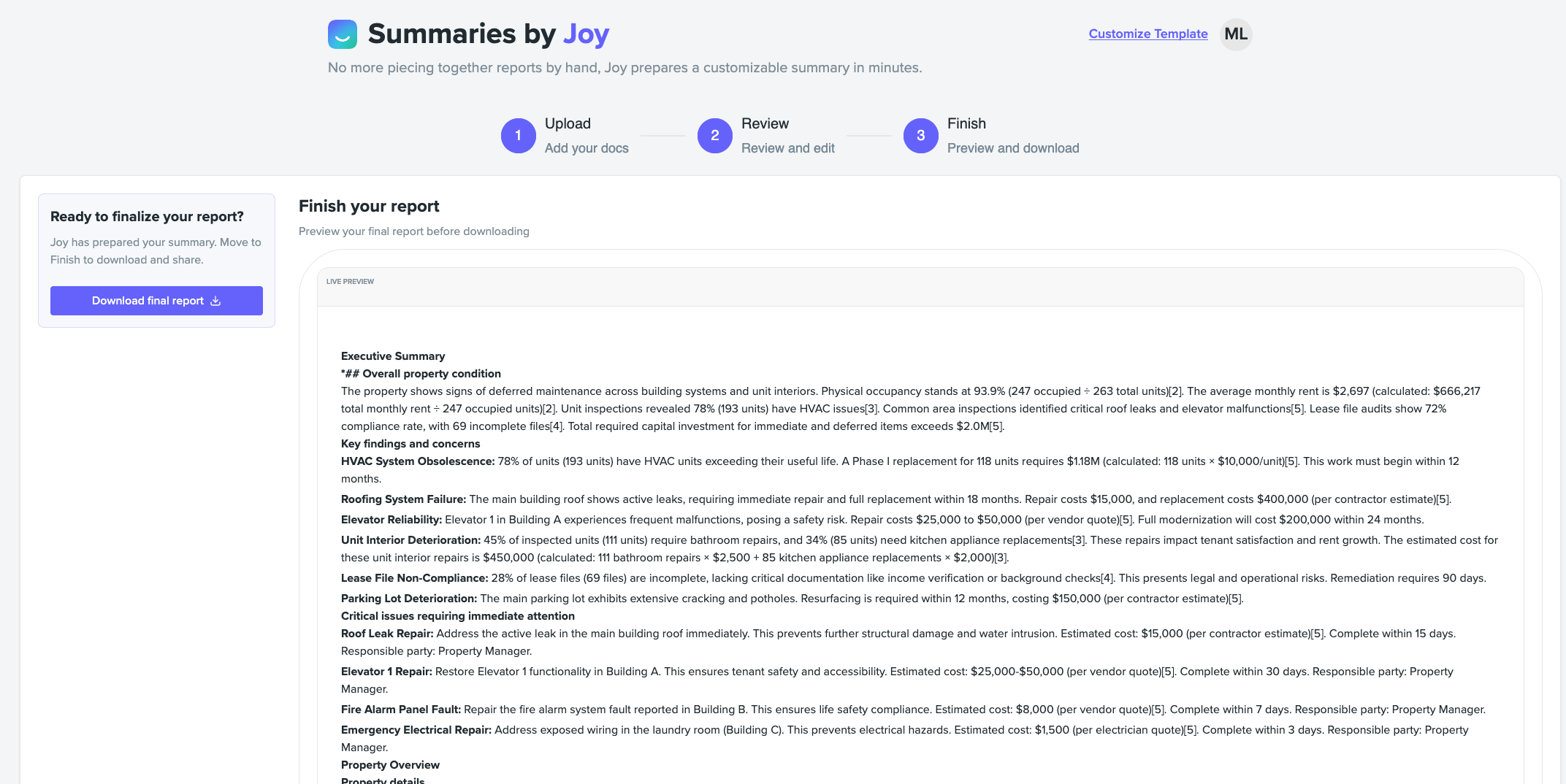
Task: Click the Summaries by Joy title
Action: point(489,34)
